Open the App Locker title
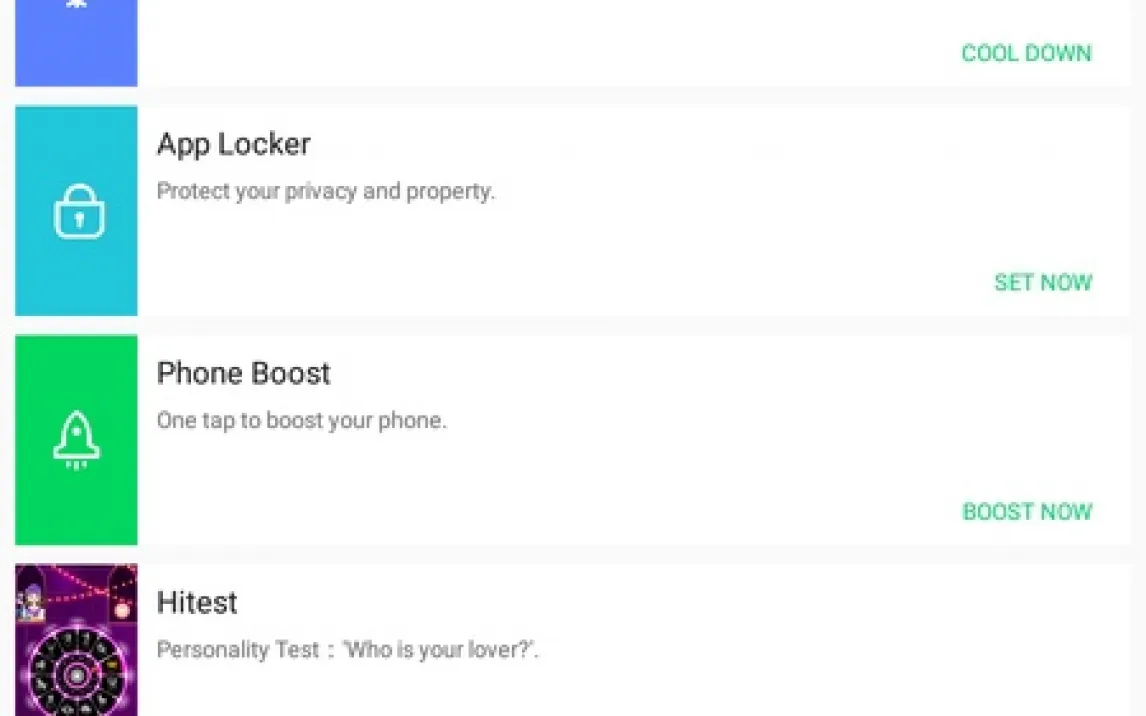Image resolution: width=1146 pixels, height=716 pixels. point(233,144)
